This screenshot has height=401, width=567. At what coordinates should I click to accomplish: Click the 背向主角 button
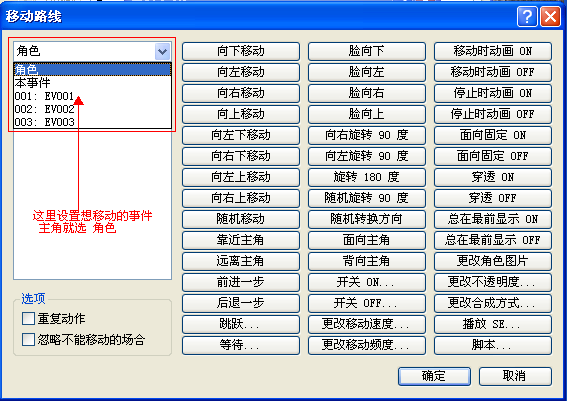point(367,261)
